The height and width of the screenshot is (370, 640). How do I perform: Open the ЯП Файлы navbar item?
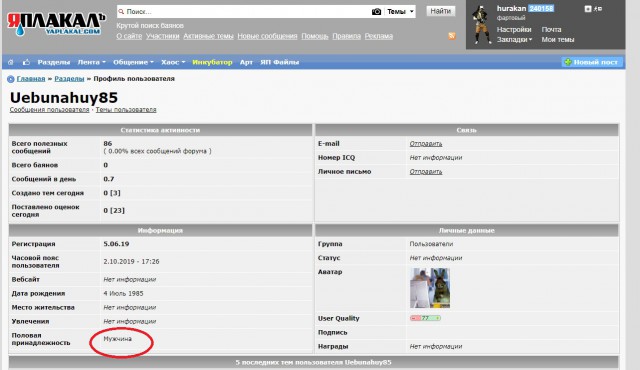pos(280,62)
